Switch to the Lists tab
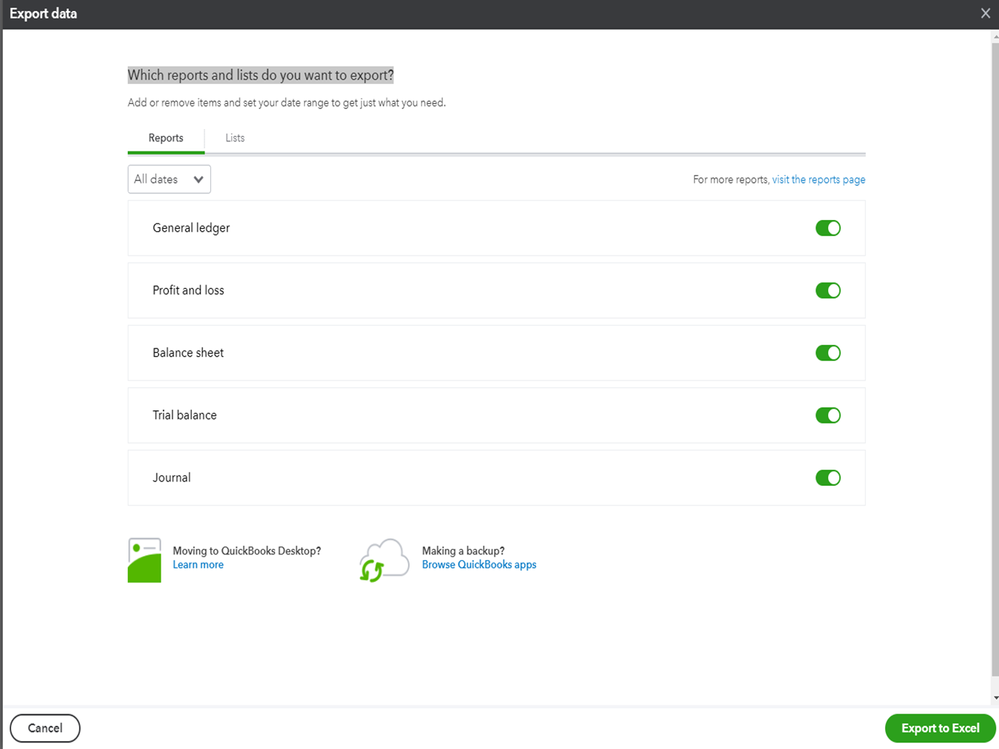The height and width of the screenshot is (749, 999). point(234,138)
